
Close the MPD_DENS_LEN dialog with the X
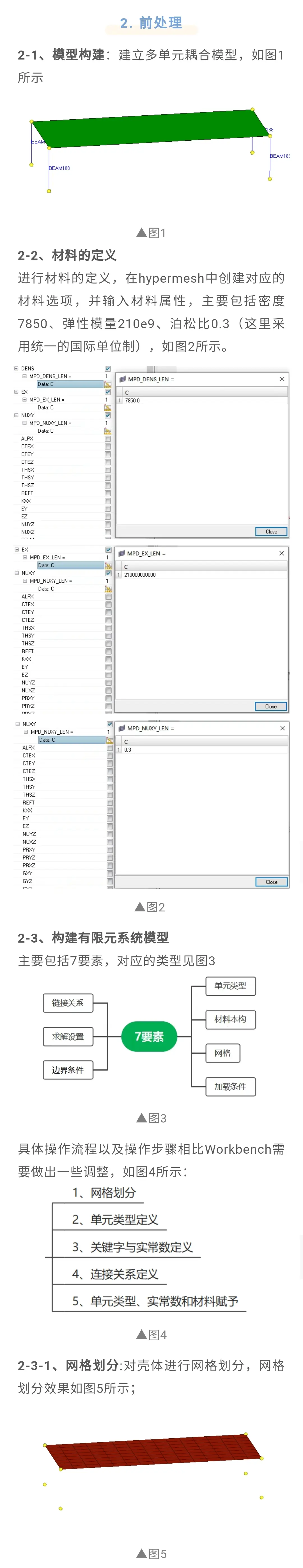pyautogui.click(x=282, y=379)
